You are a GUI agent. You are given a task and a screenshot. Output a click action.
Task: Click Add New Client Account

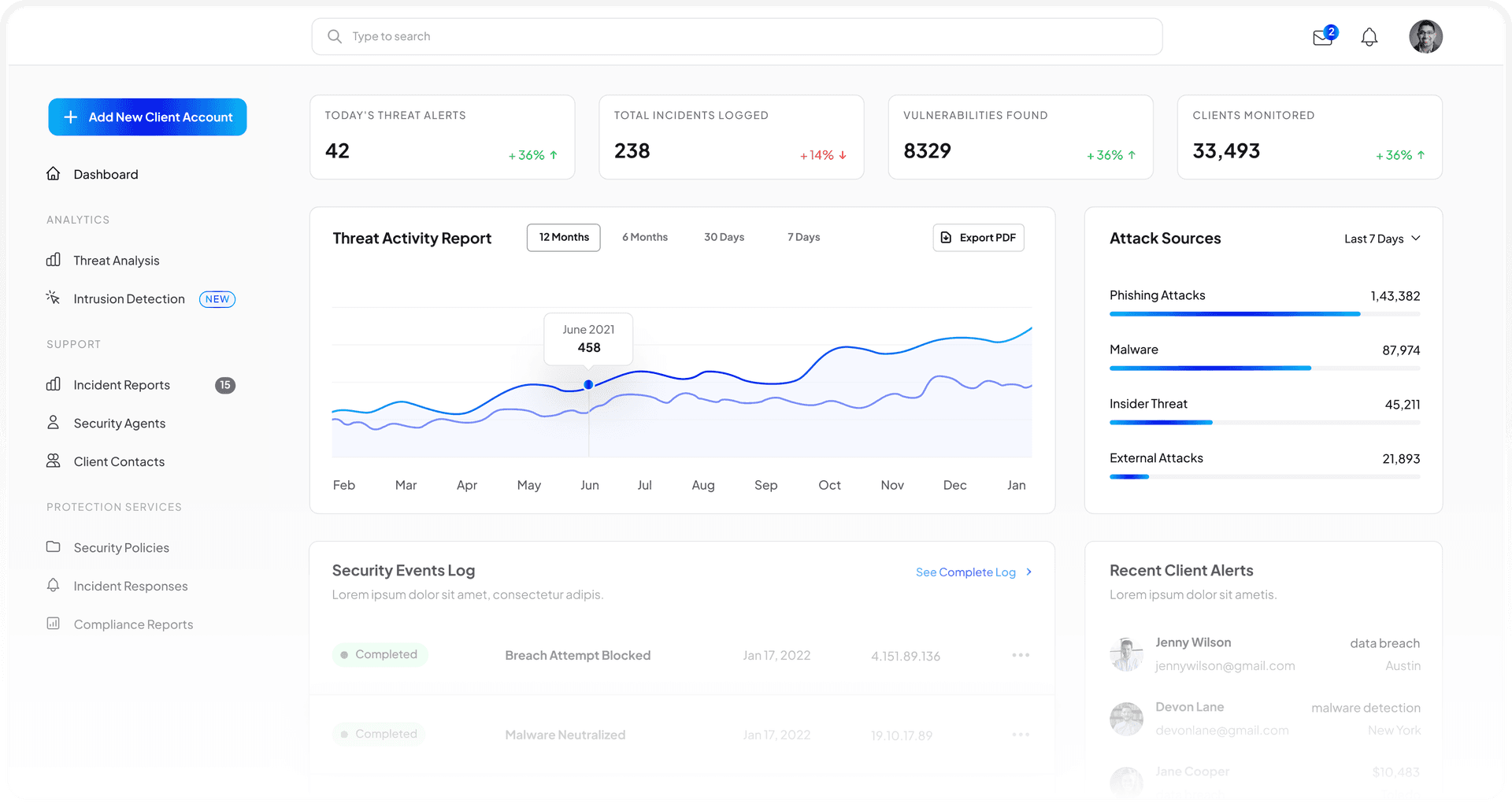147,117
